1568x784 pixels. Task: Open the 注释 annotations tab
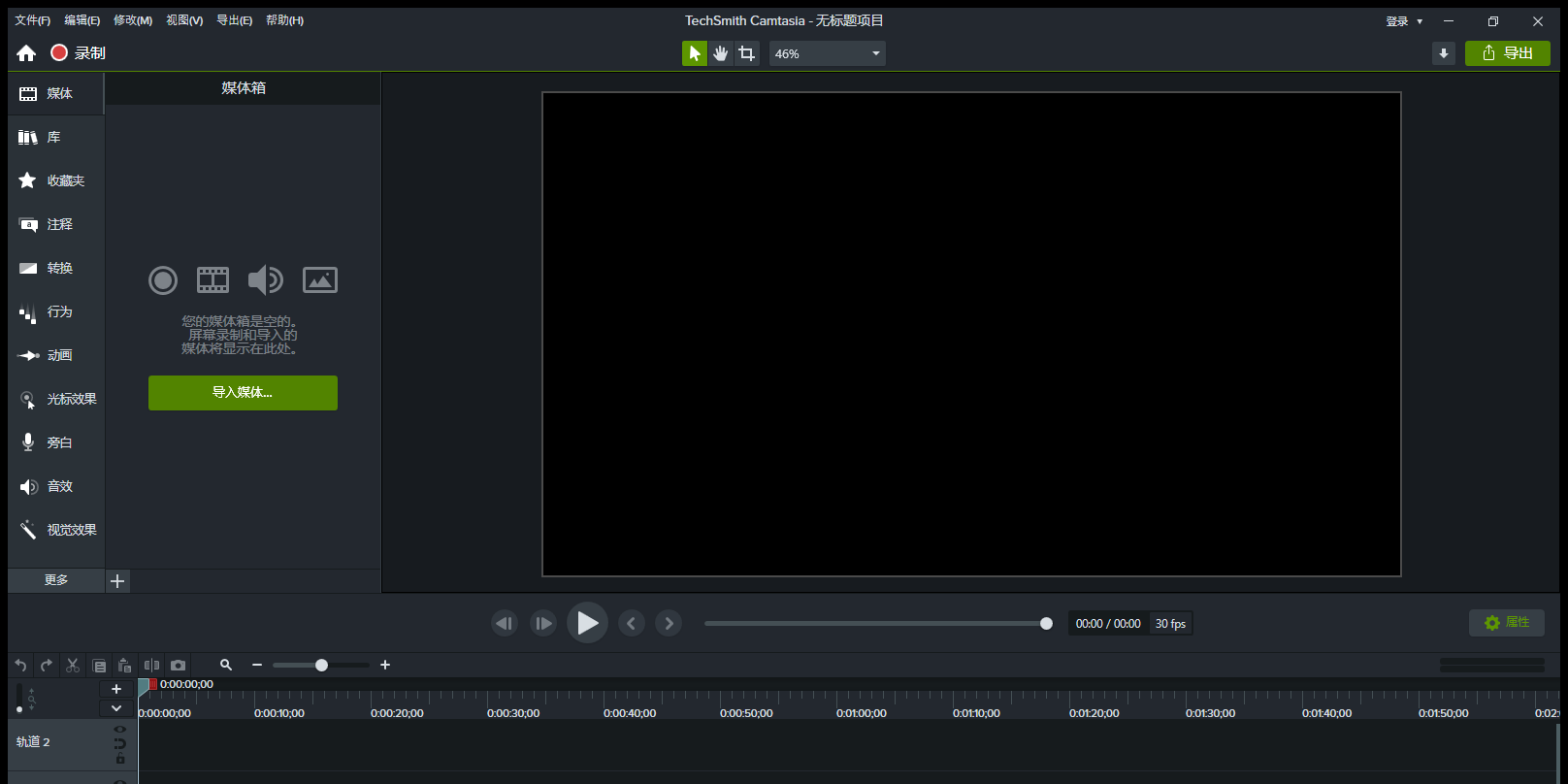pyautogui.click(x=56, y=224)
